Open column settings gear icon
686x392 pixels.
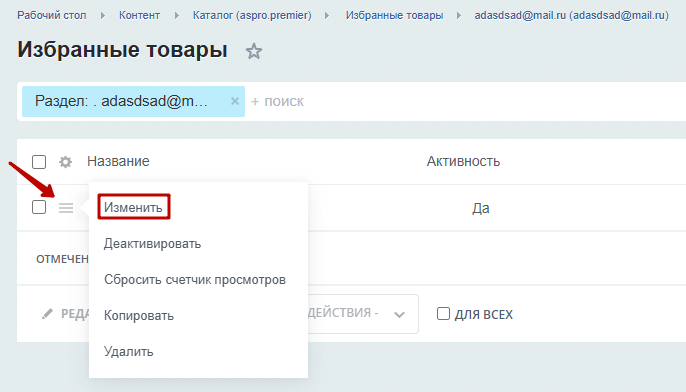[66, 162]
